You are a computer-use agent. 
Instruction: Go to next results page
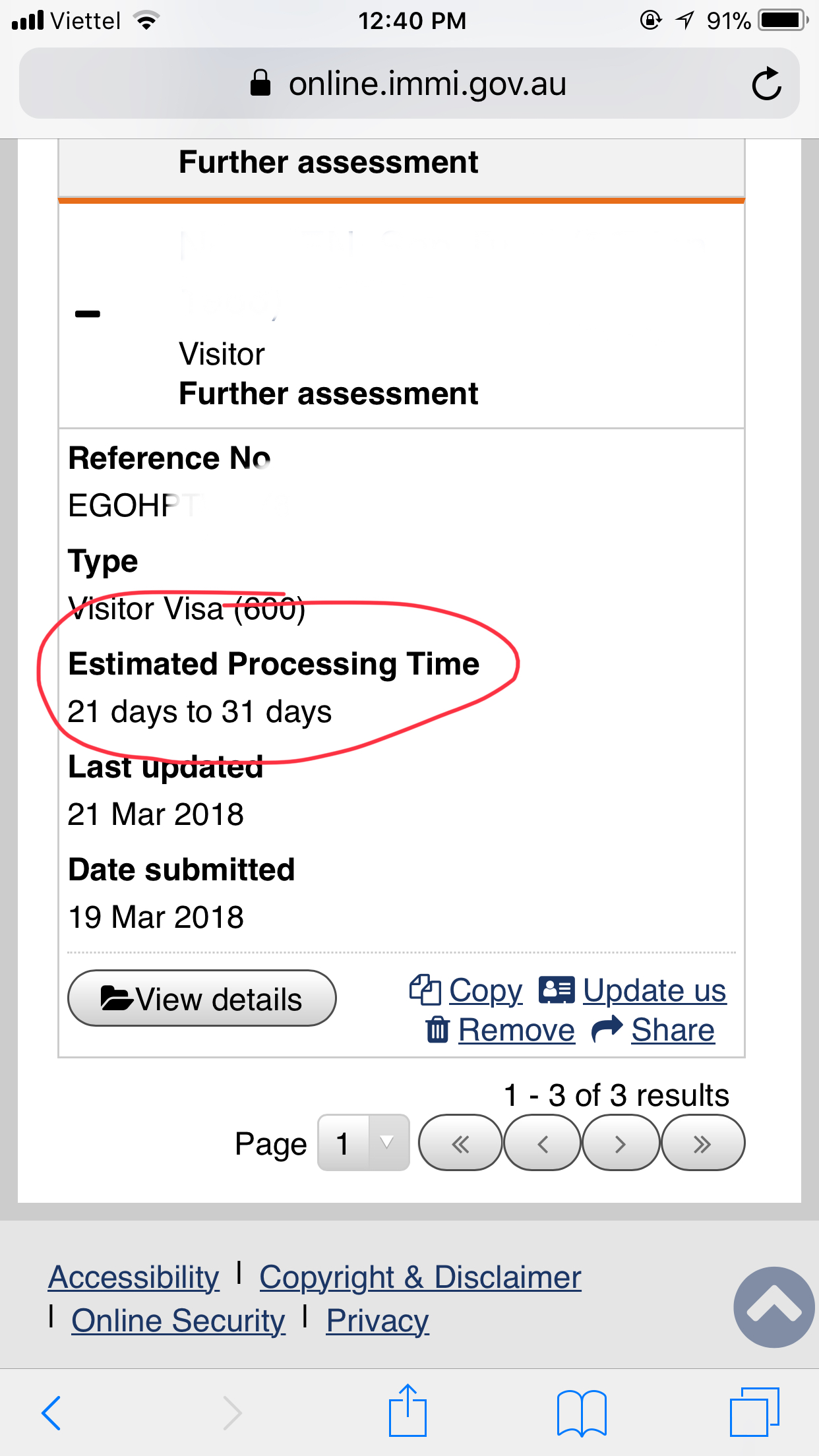point(621,1143)
